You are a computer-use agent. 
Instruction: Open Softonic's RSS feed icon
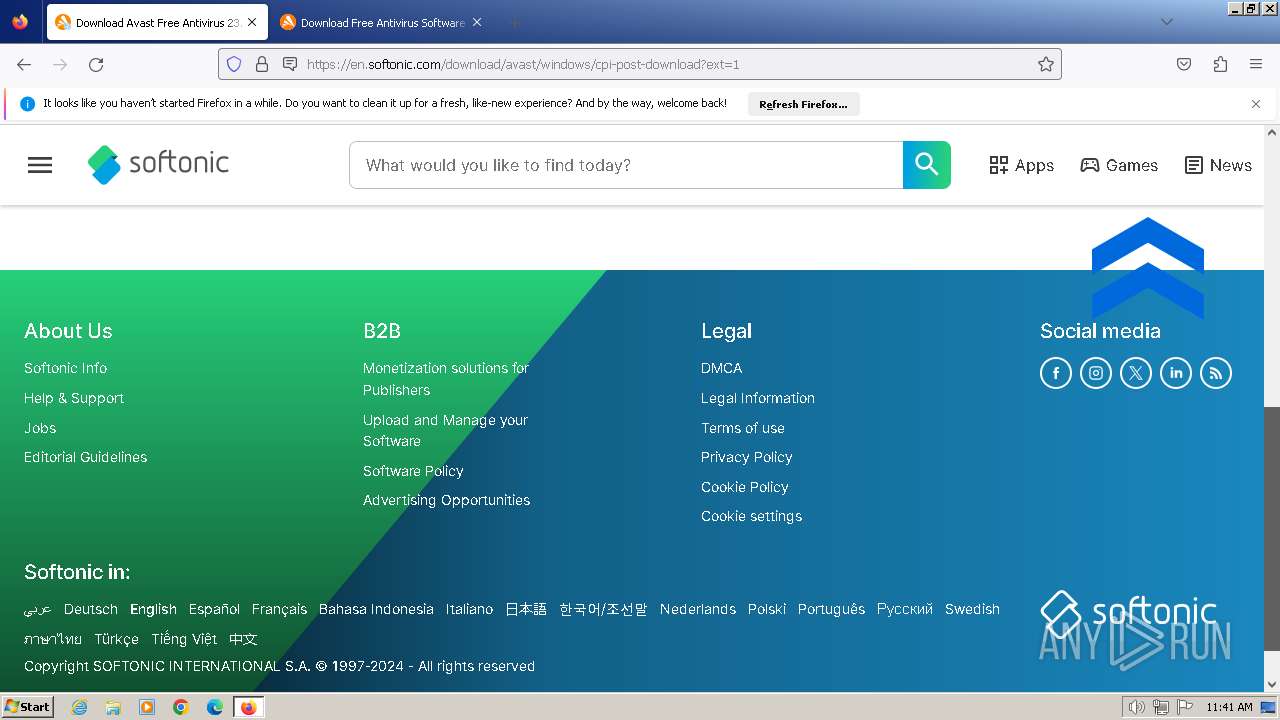coord(1216,373)
